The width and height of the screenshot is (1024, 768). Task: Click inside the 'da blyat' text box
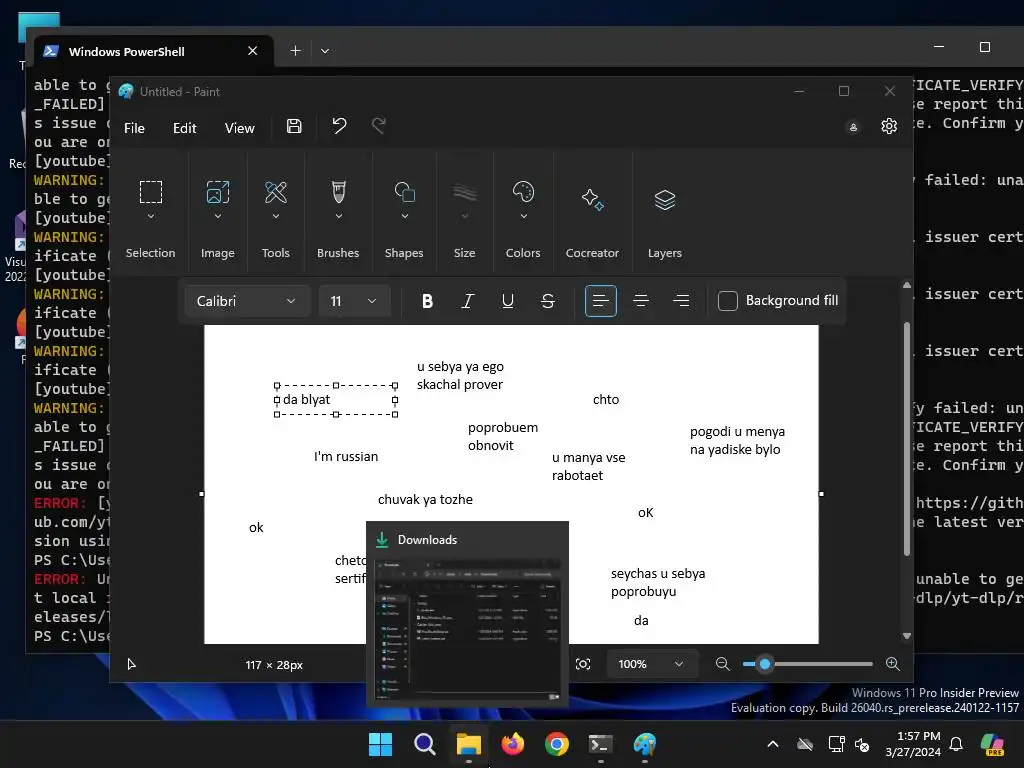coord(336,400)
